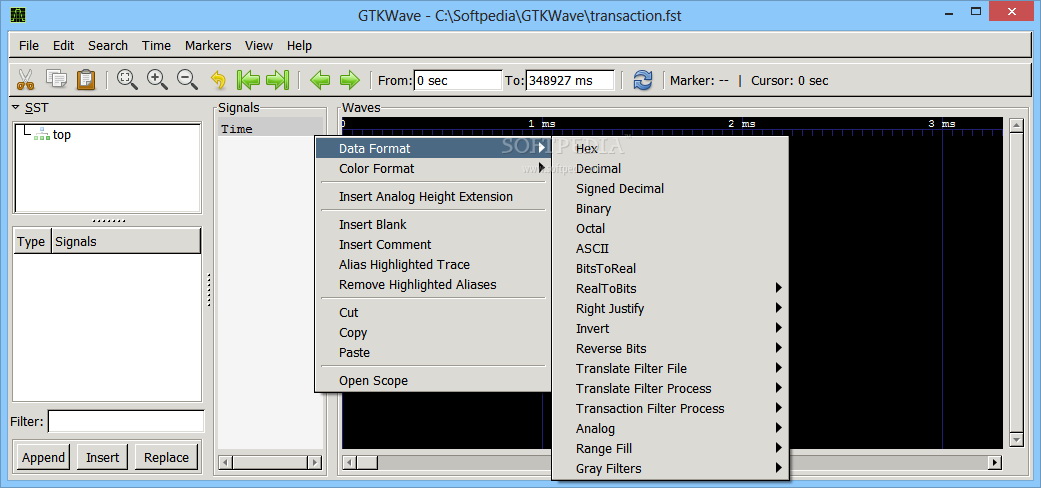Click the Waves horizontal scrollbar handle

[366, 462]
